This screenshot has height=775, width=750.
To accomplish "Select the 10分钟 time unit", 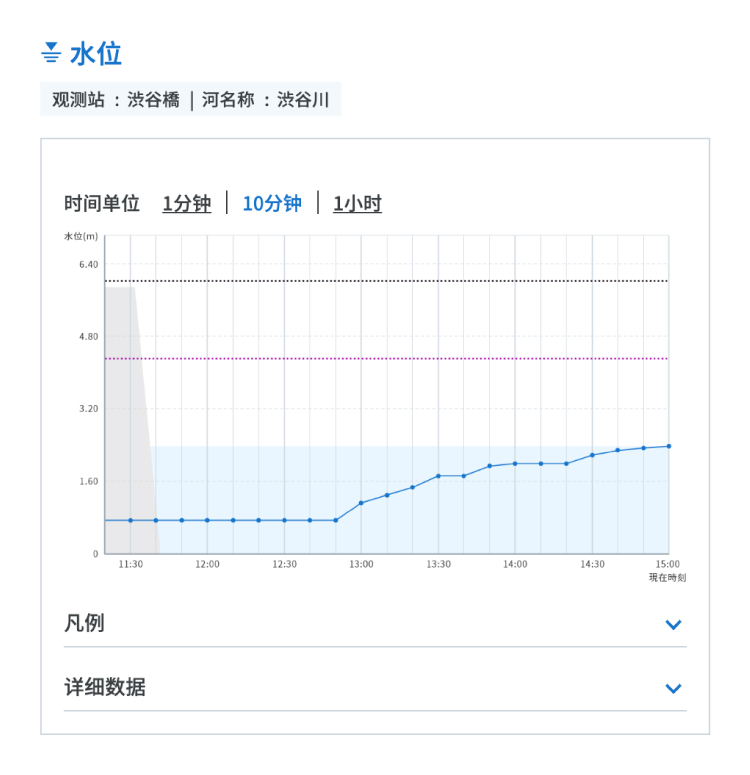I will coord(272,204).
